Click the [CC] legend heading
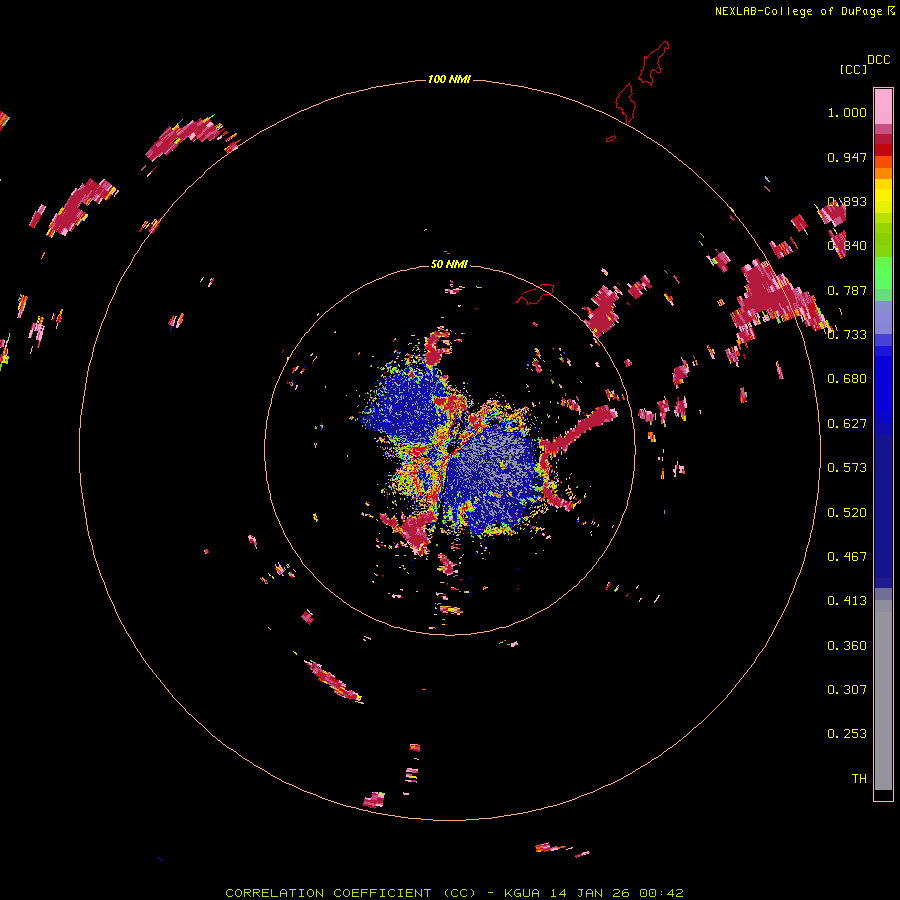The width and height of the screenshot is (900, 900). pos(853,69)
